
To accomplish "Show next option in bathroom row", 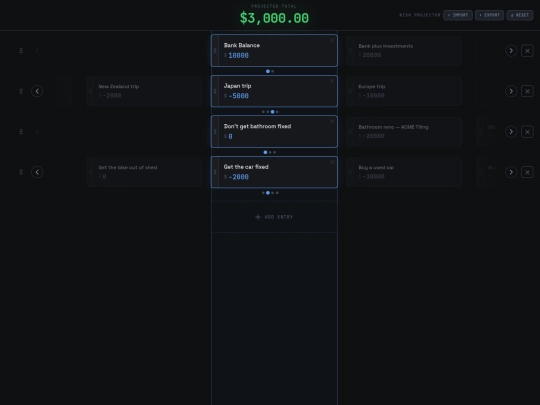I will pos(511,132).
